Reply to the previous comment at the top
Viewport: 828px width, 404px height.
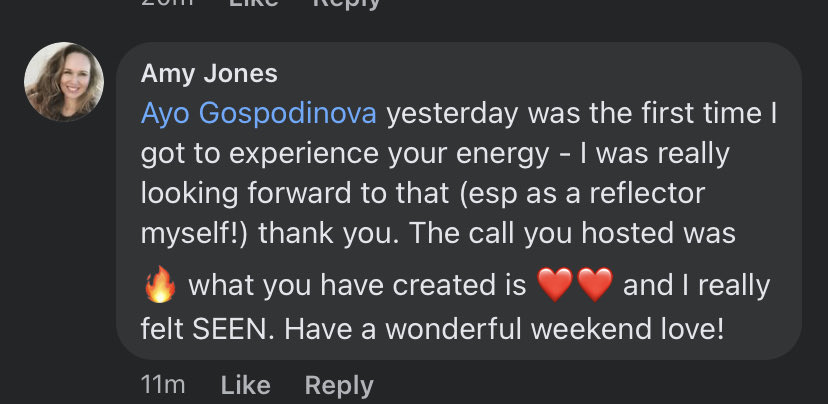pos(347,4)
